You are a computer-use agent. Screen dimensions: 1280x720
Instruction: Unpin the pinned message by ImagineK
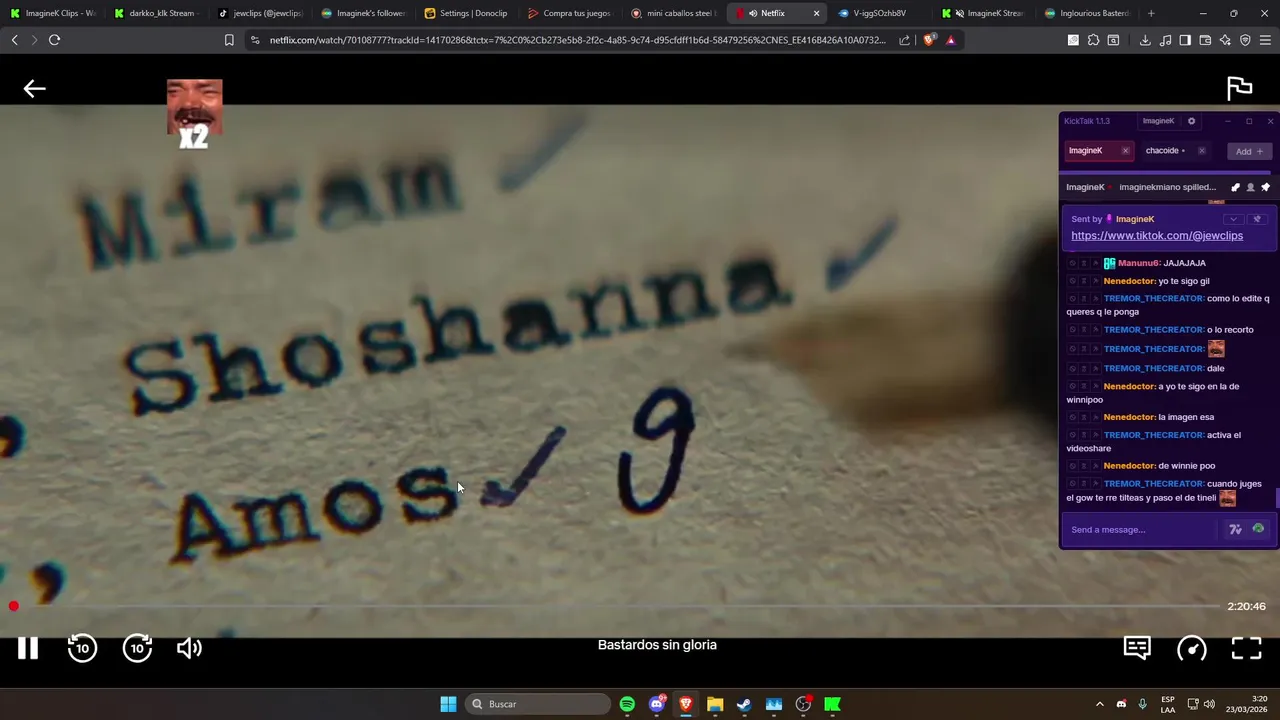pyautogui.click(x=1258, y=219)
